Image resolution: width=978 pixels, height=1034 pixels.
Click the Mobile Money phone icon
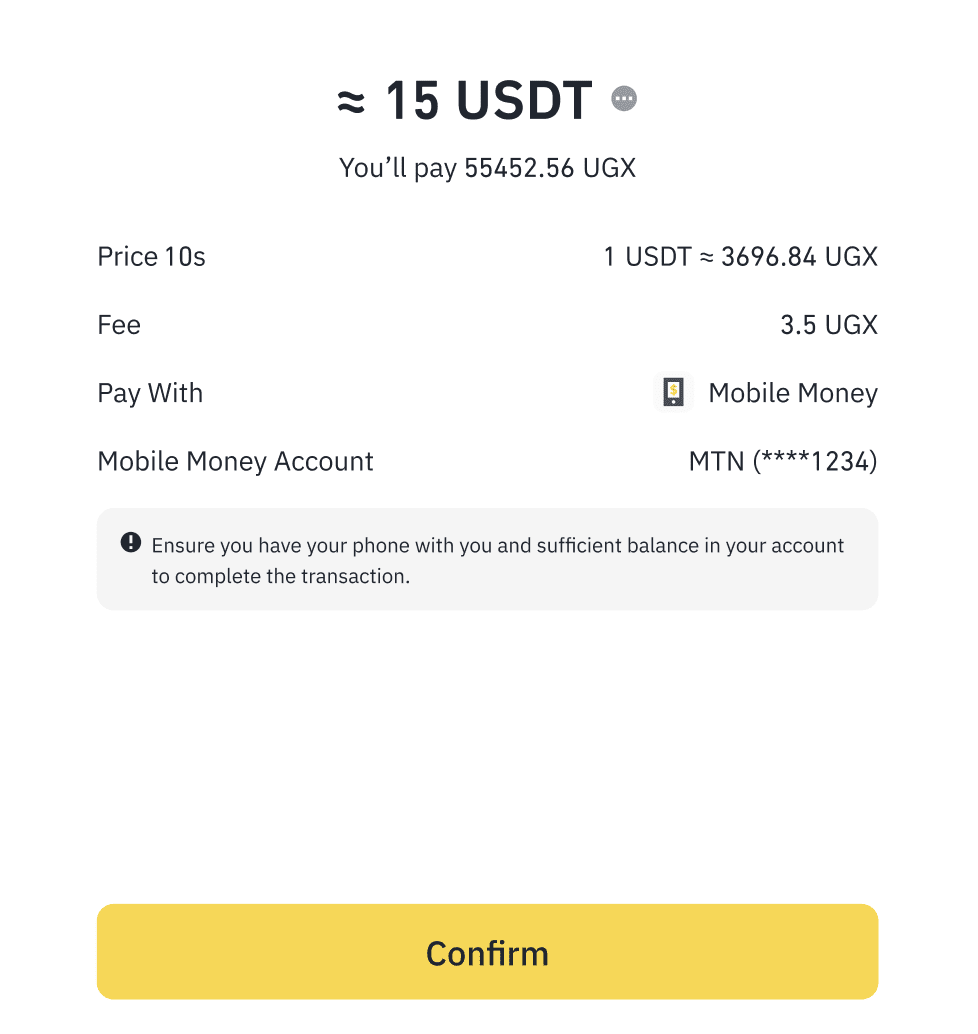pos(673,393)
